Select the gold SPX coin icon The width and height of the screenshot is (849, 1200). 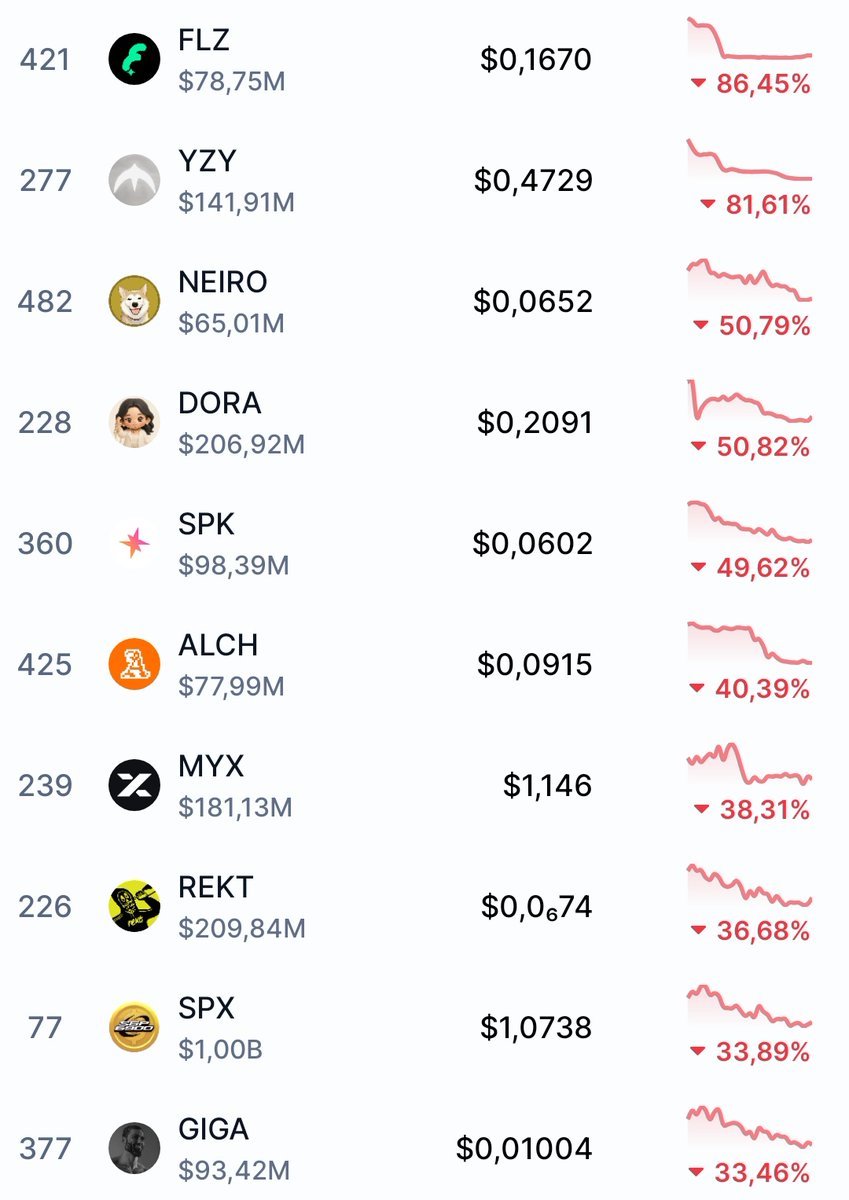pos(134,1027)
